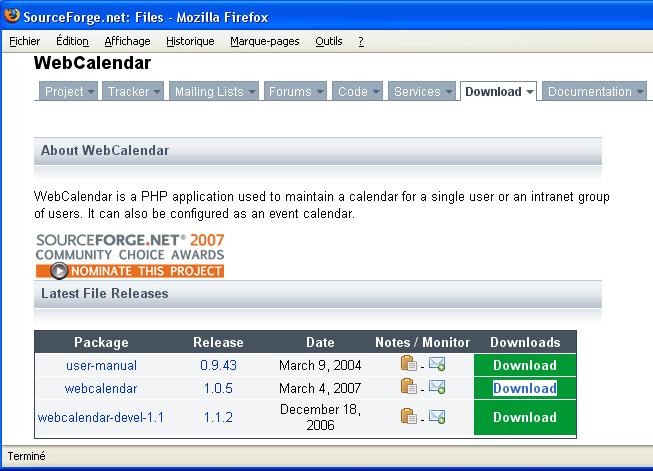Viewport: 653px width, 471px height.
Task: Open the Historique menu
Action: [x=190, y=41]
